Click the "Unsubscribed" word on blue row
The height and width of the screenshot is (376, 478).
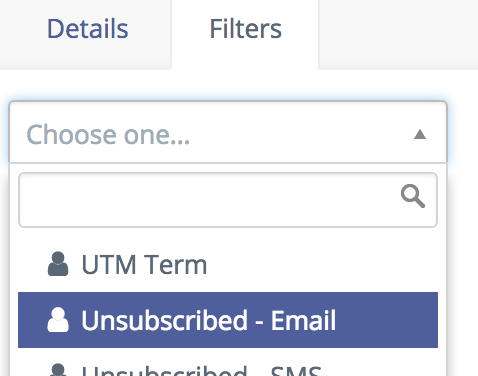[x=164, y=320]
